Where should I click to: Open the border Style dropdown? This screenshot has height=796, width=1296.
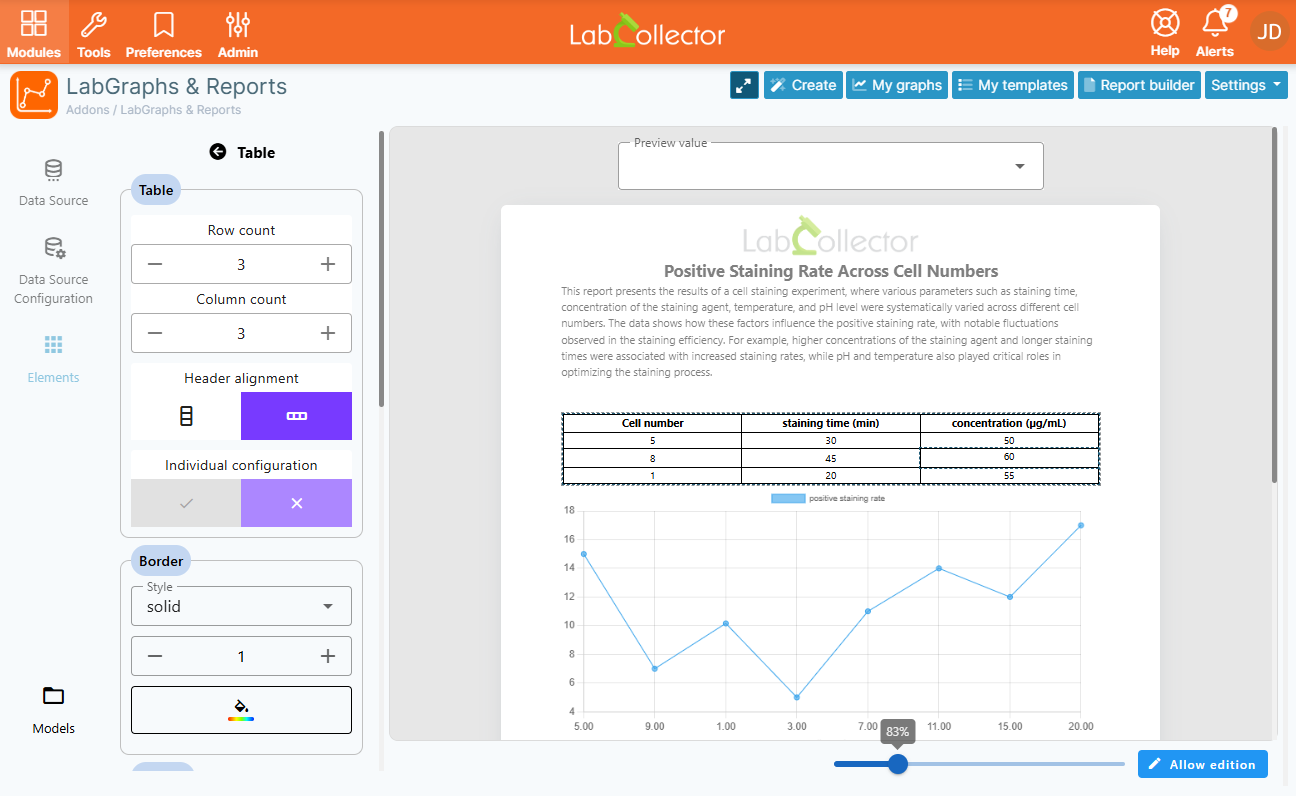click(x=241, y=606)
